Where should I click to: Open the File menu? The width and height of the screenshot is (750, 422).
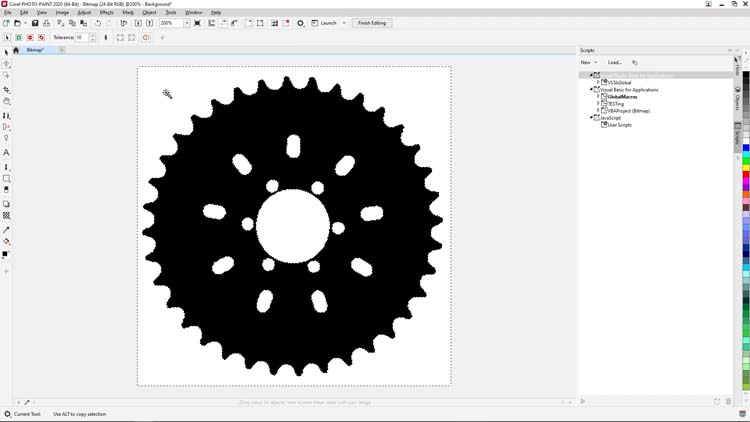click(x=8, y=12)
